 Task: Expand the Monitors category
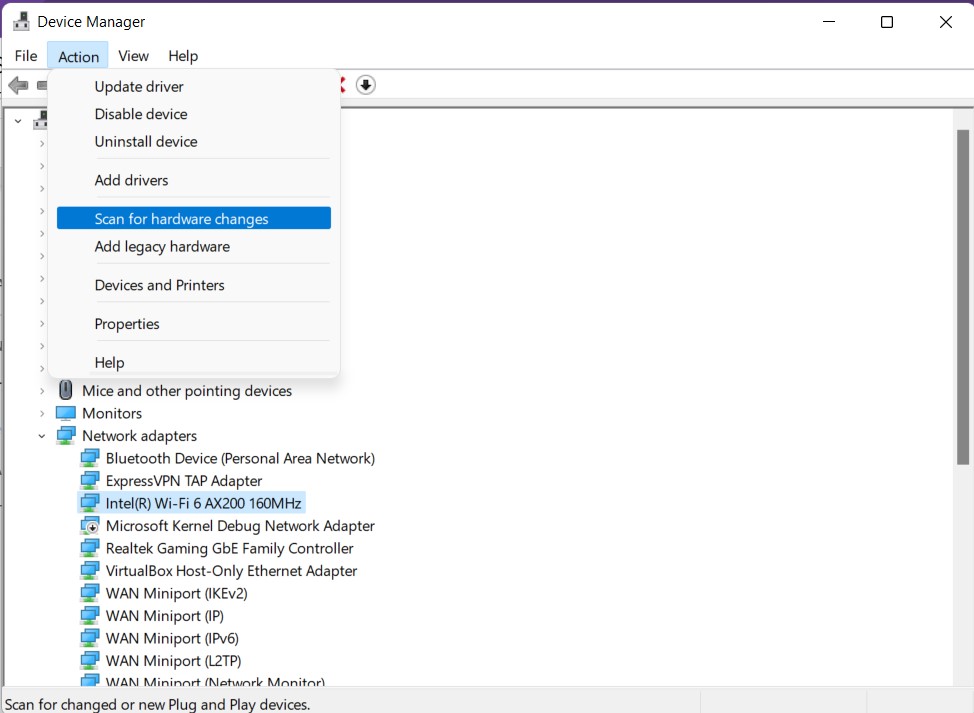(x=41, y=413)
